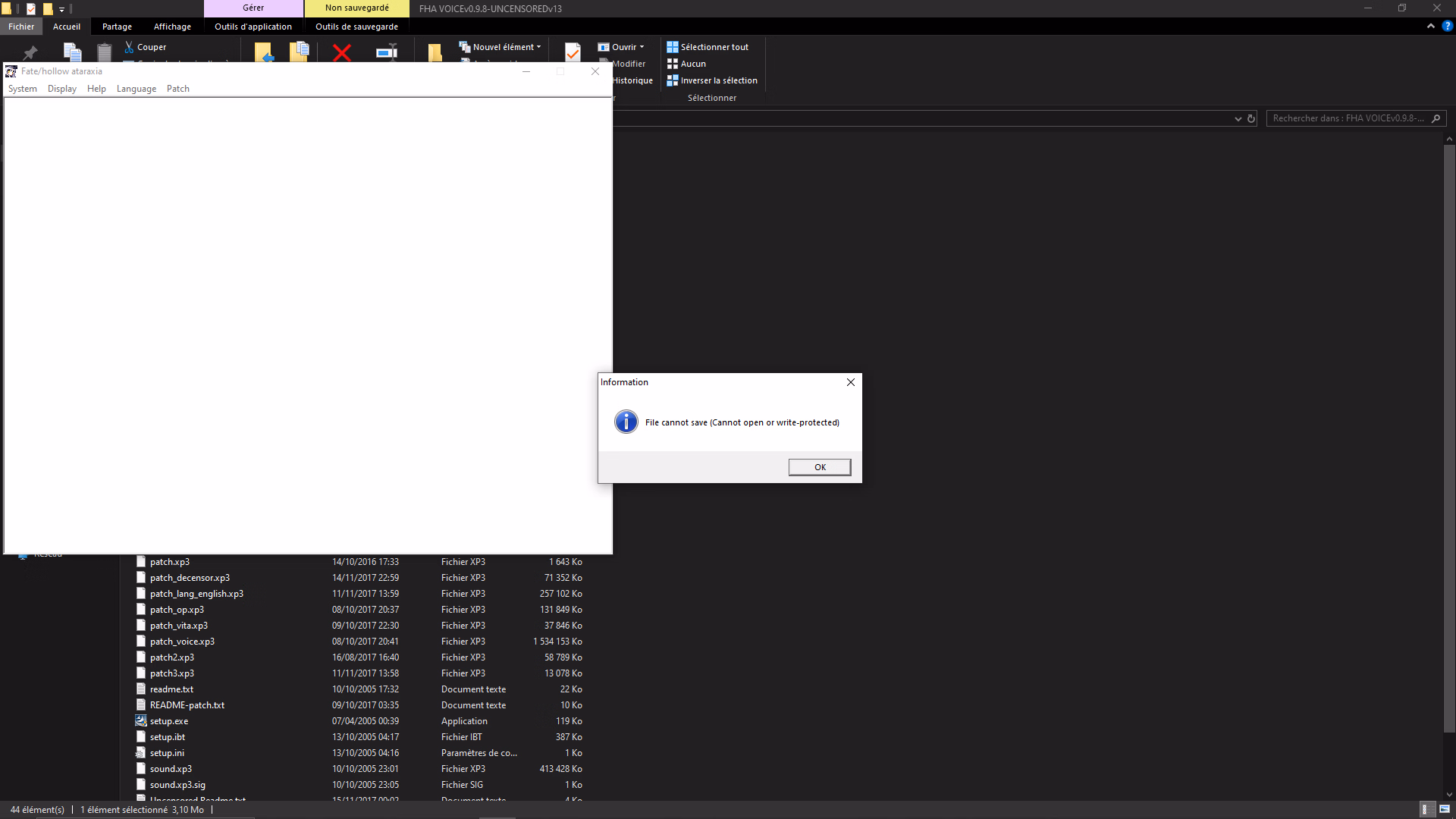Click the search magnifier icon
The height and width of the screenshot is (819, 1456).
point(1436,118)
